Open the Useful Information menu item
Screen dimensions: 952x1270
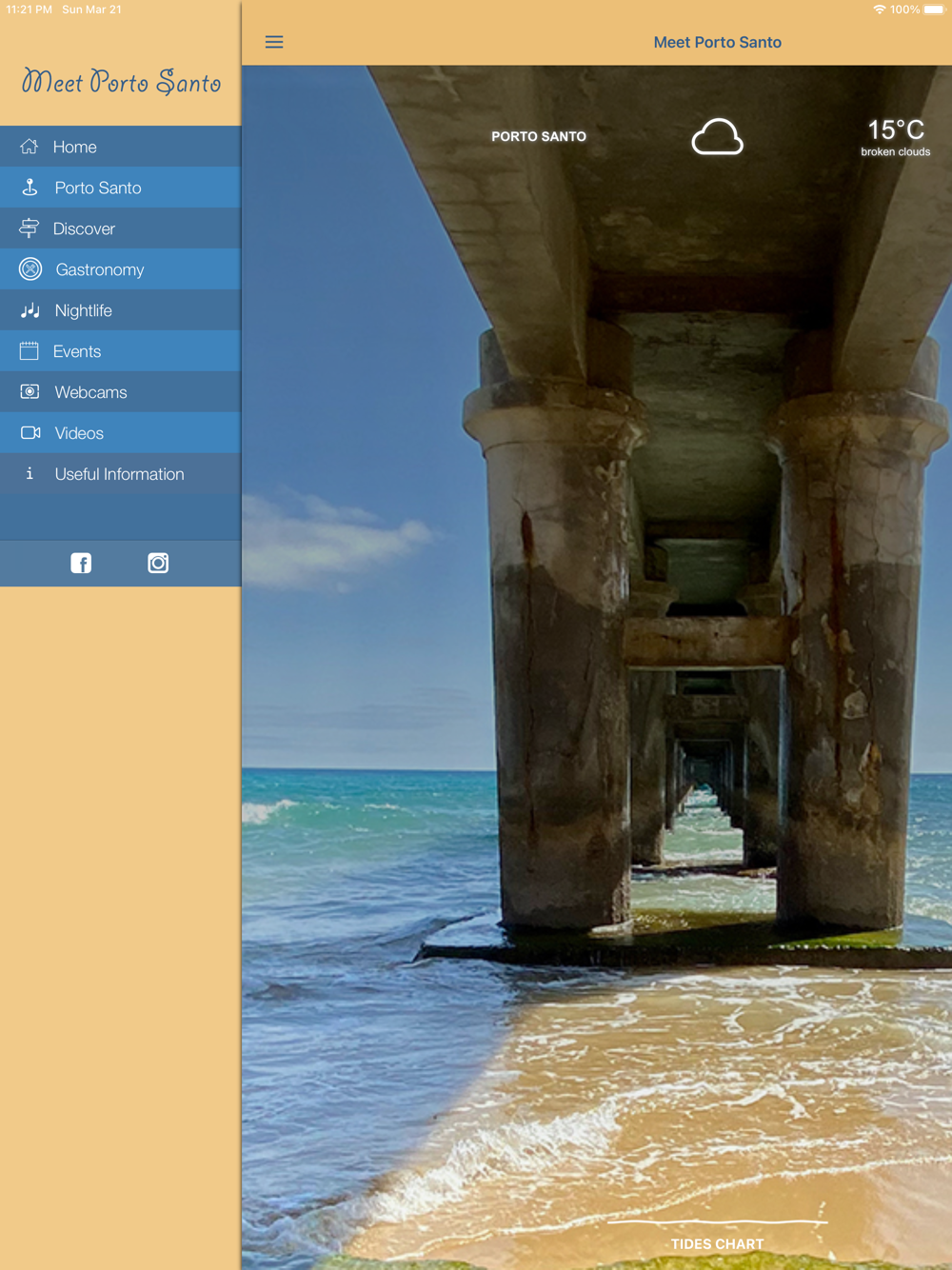(121, 474)
